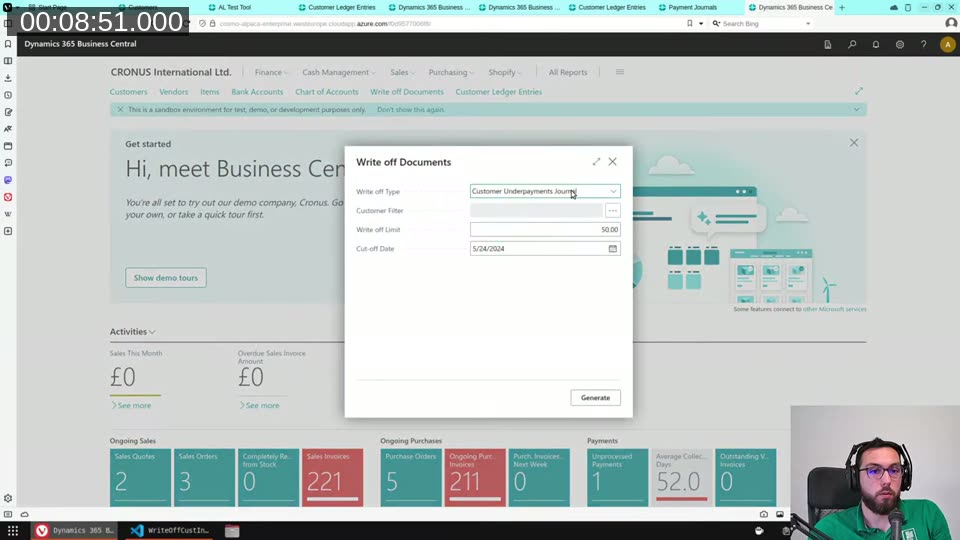
Task: Click the Cut-off Date field
Action: (x=545, y=249)
